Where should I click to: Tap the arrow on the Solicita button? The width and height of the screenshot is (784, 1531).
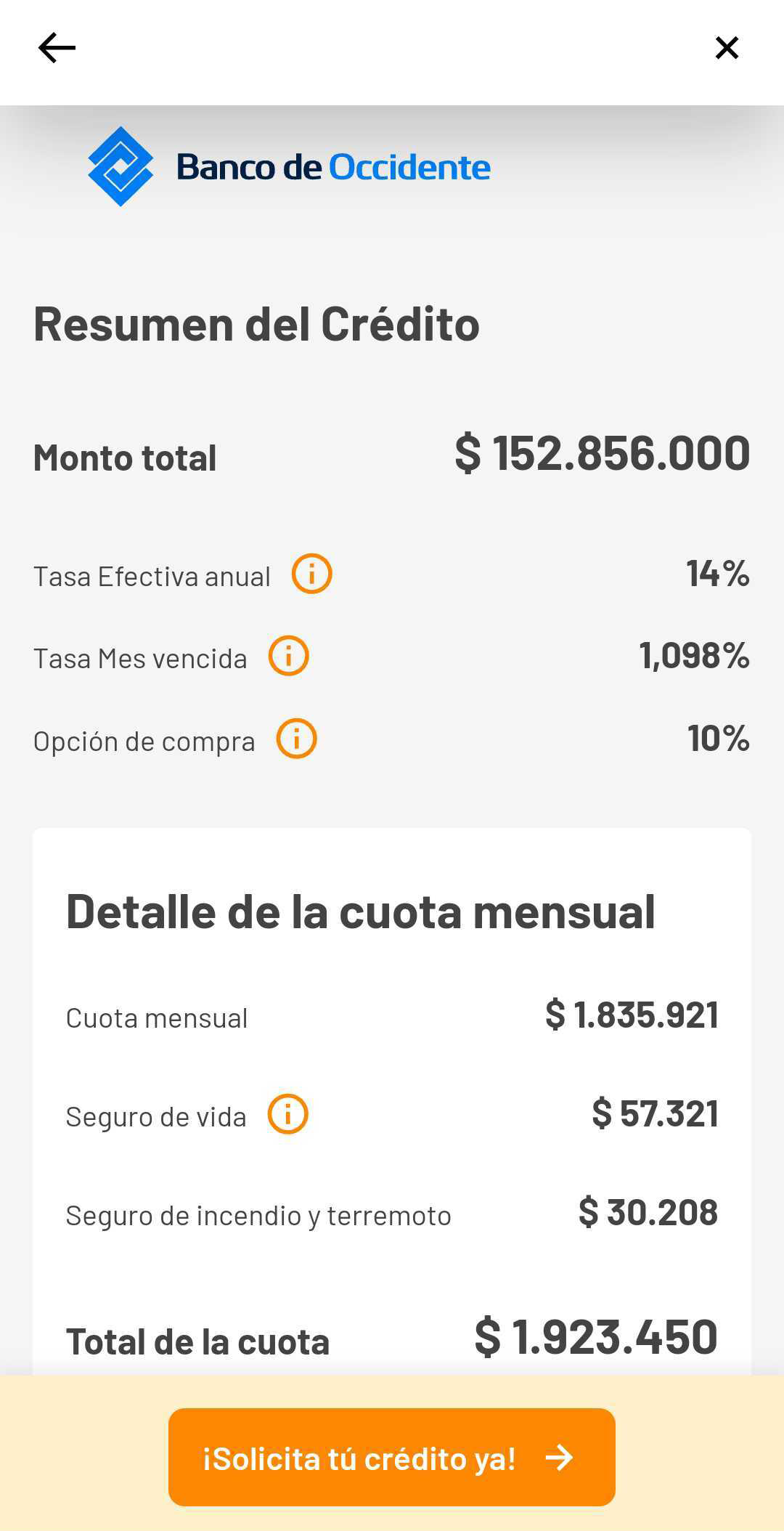[x=560, y=1457]
